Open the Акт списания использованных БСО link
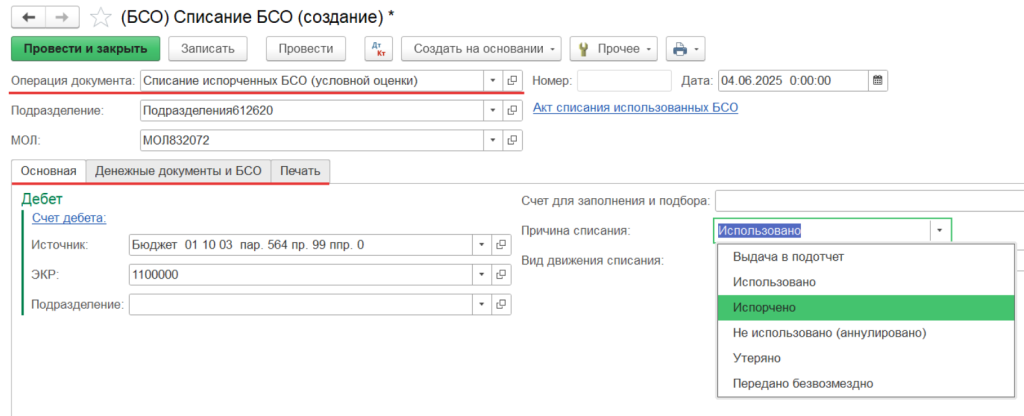Screen dimensions: 1024x416 635,108
